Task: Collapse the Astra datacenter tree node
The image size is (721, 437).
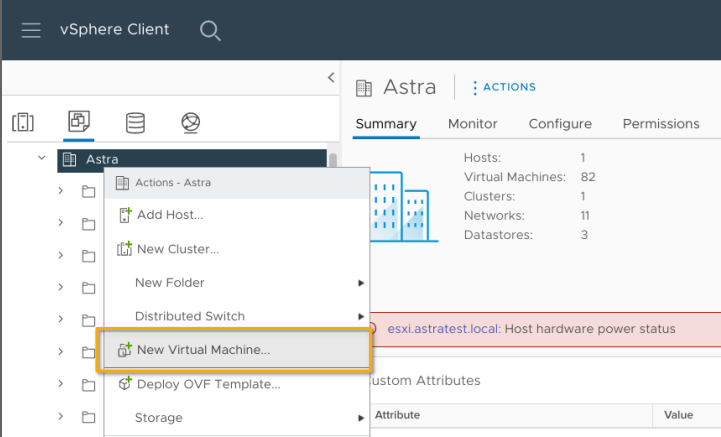Action: [42, 158]
